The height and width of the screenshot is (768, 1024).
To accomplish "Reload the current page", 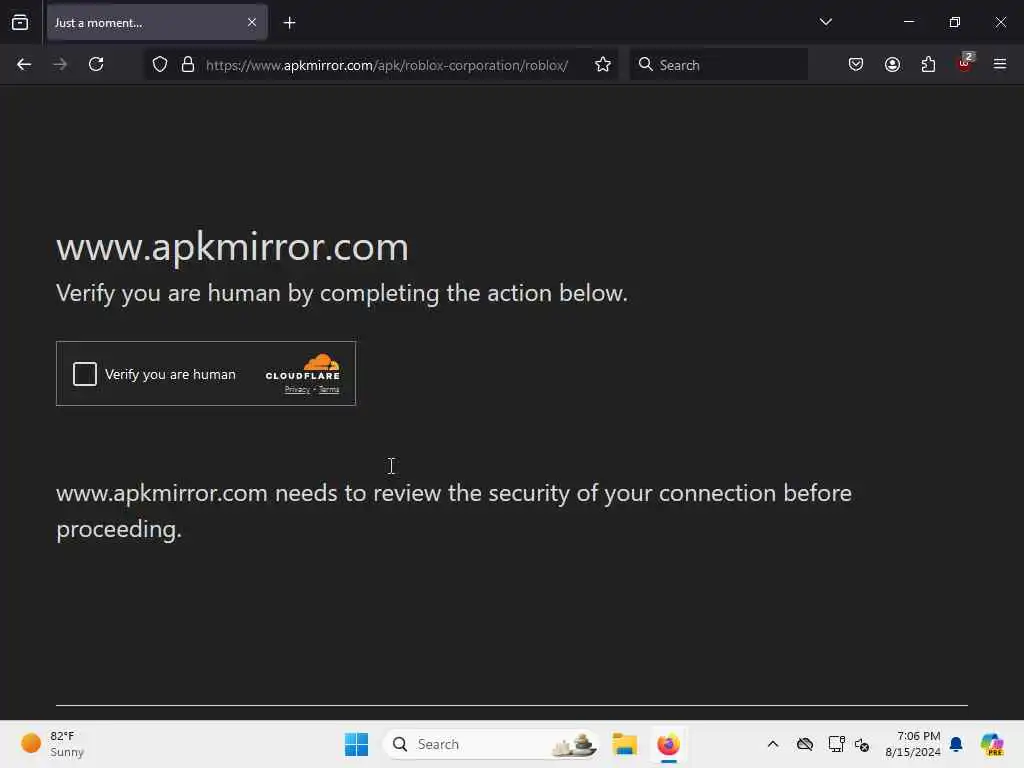I will 96,64.
